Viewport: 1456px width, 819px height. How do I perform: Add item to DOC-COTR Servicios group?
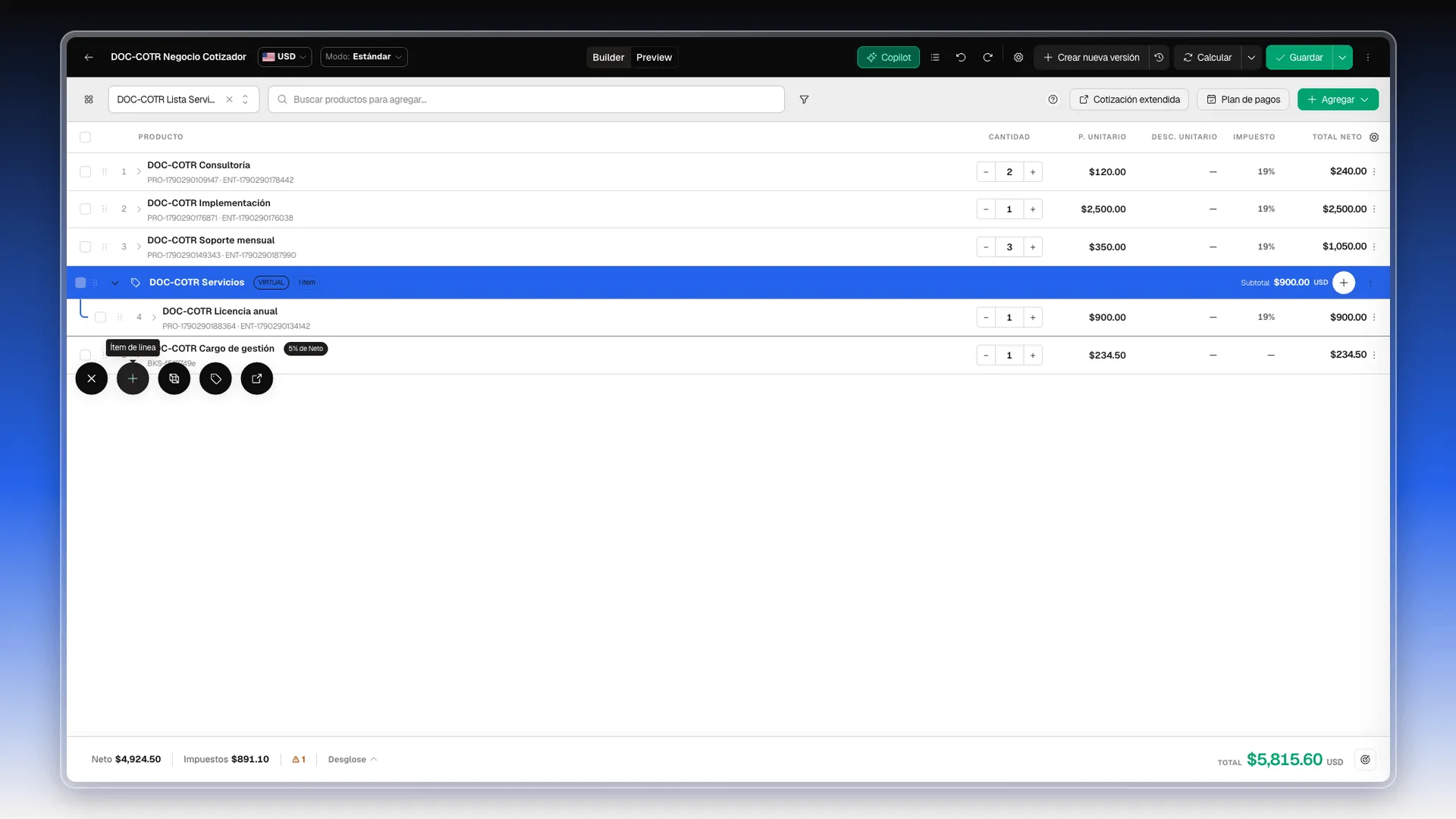tap(1344, 283)
